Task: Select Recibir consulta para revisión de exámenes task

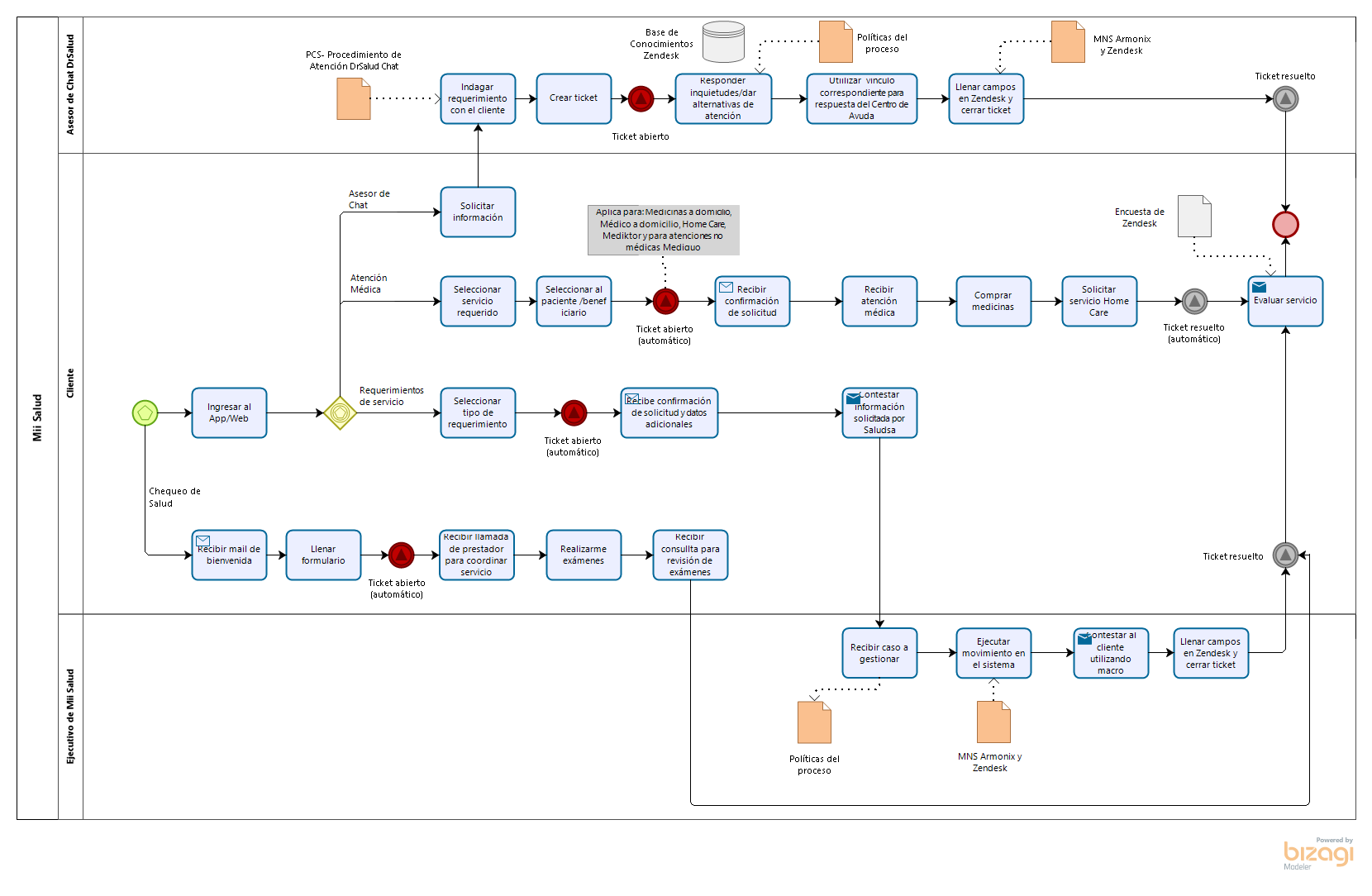Action: (690, 555)
